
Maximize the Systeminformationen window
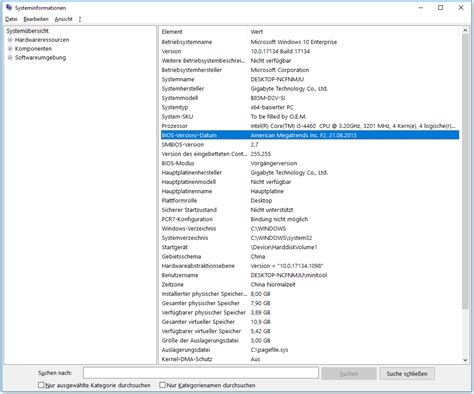pos(441,8)
